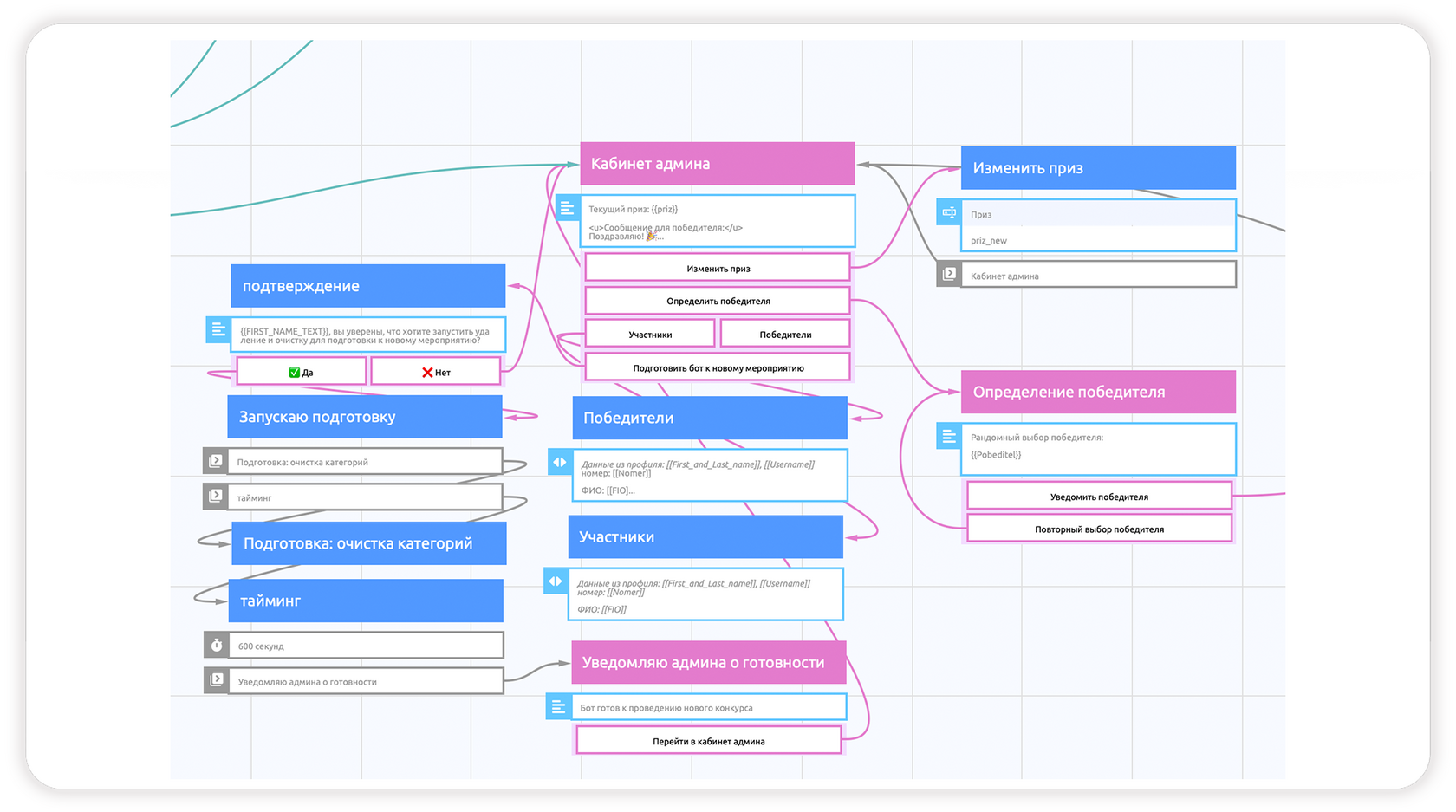Screen dimensions: 1456x812
Task: Open 'Подготовка: очистка категорий' transition row
Action: (365, 461)
